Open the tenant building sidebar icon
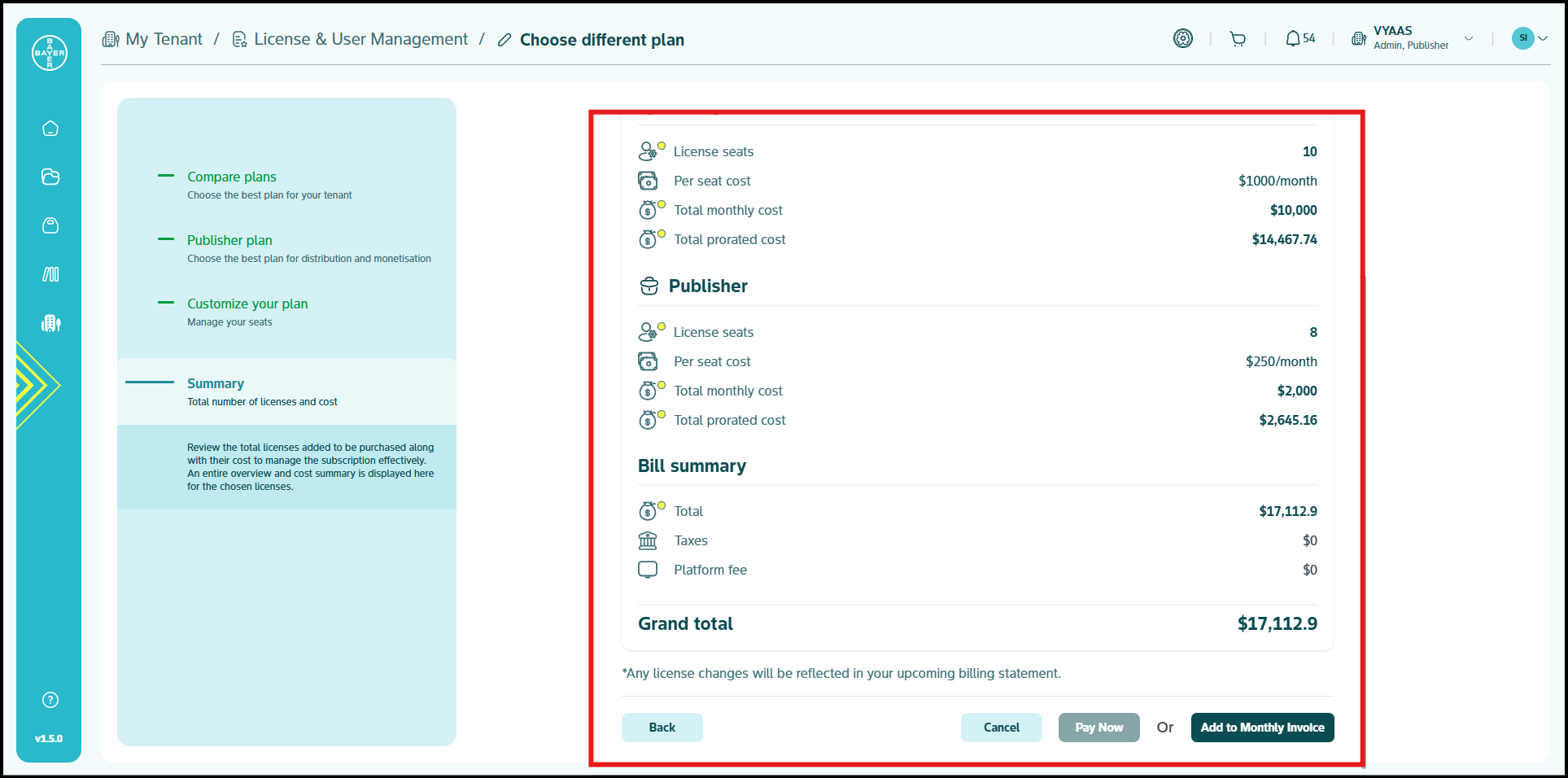Viewport: 1568px width, 778px height. 50,323
